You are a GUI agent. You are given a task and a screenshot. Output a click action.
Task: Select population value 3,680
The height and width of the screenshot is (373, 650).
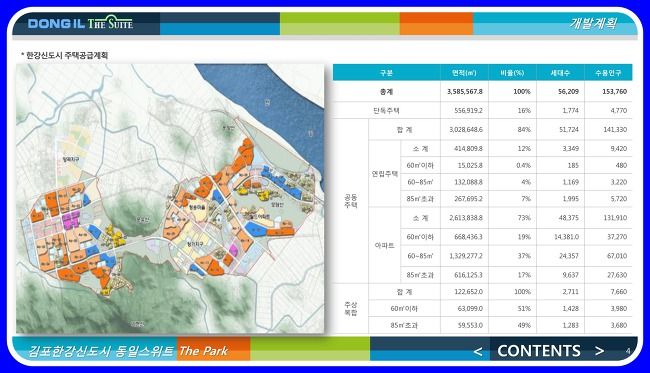[618, 325]
